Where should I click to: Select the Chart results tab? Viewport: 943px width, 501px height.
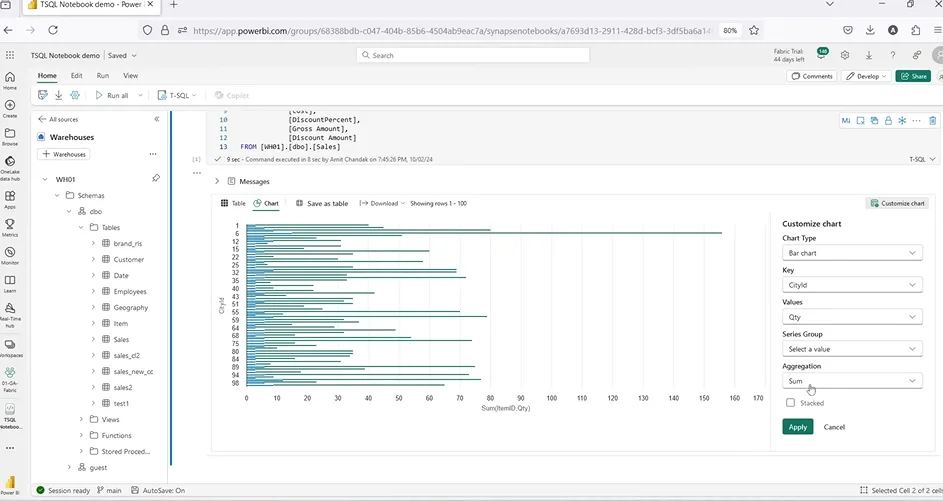(266, 203)
